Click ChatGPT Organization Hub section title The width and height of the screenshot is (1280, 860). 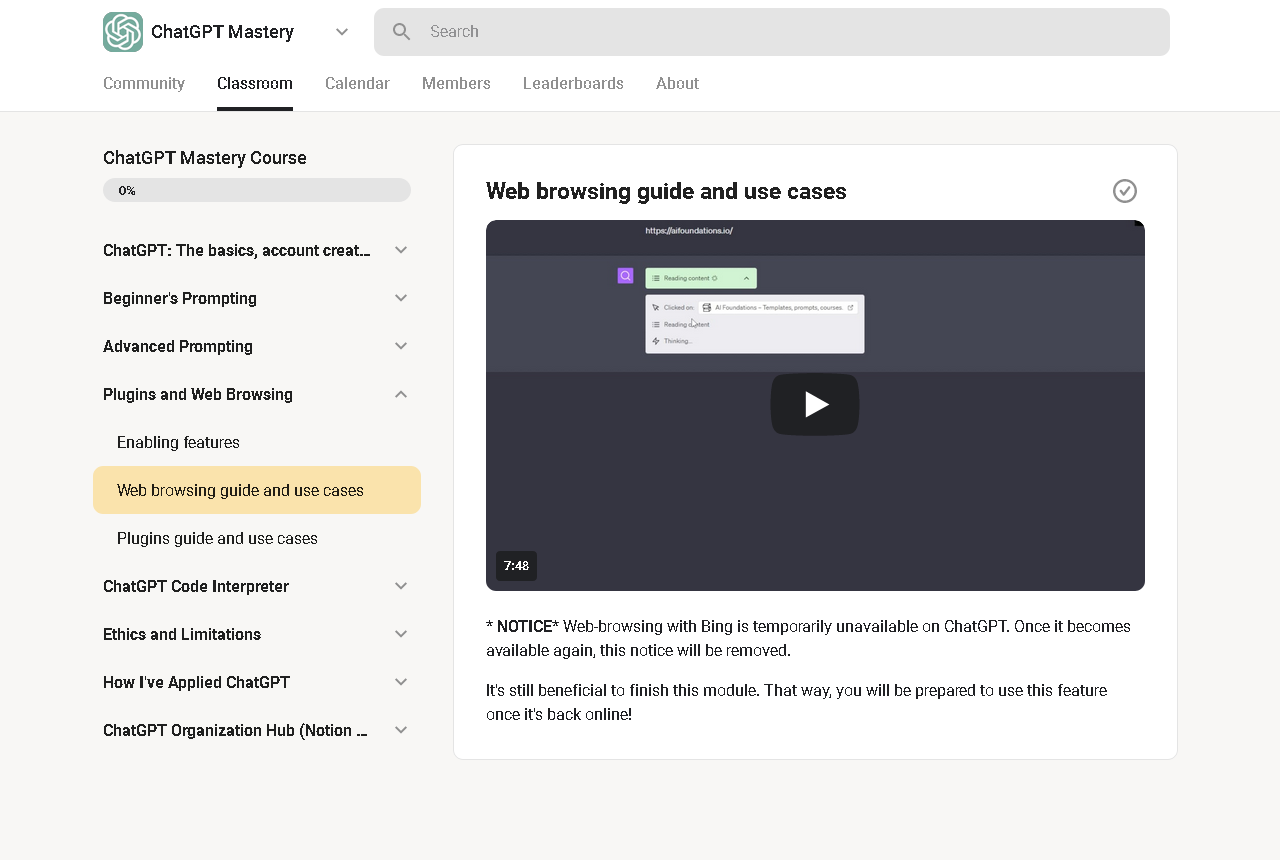[x=236, y=730]
